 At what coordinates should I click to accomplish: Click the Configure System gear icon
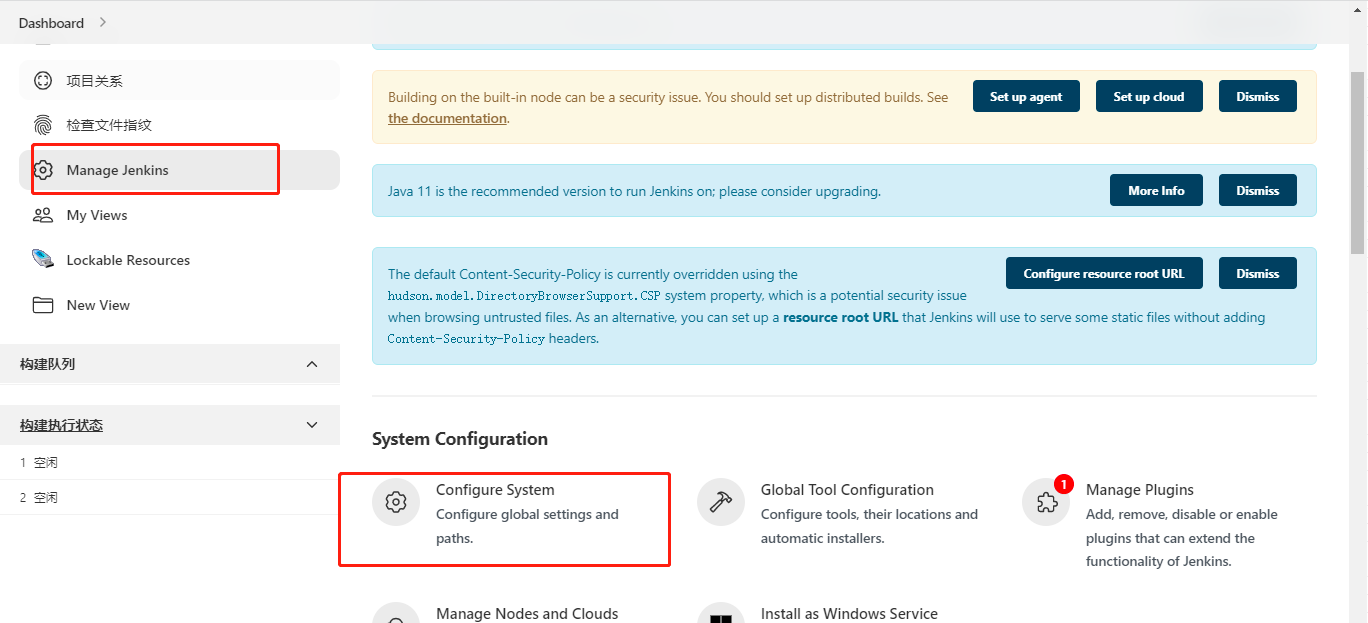point(396,502)
